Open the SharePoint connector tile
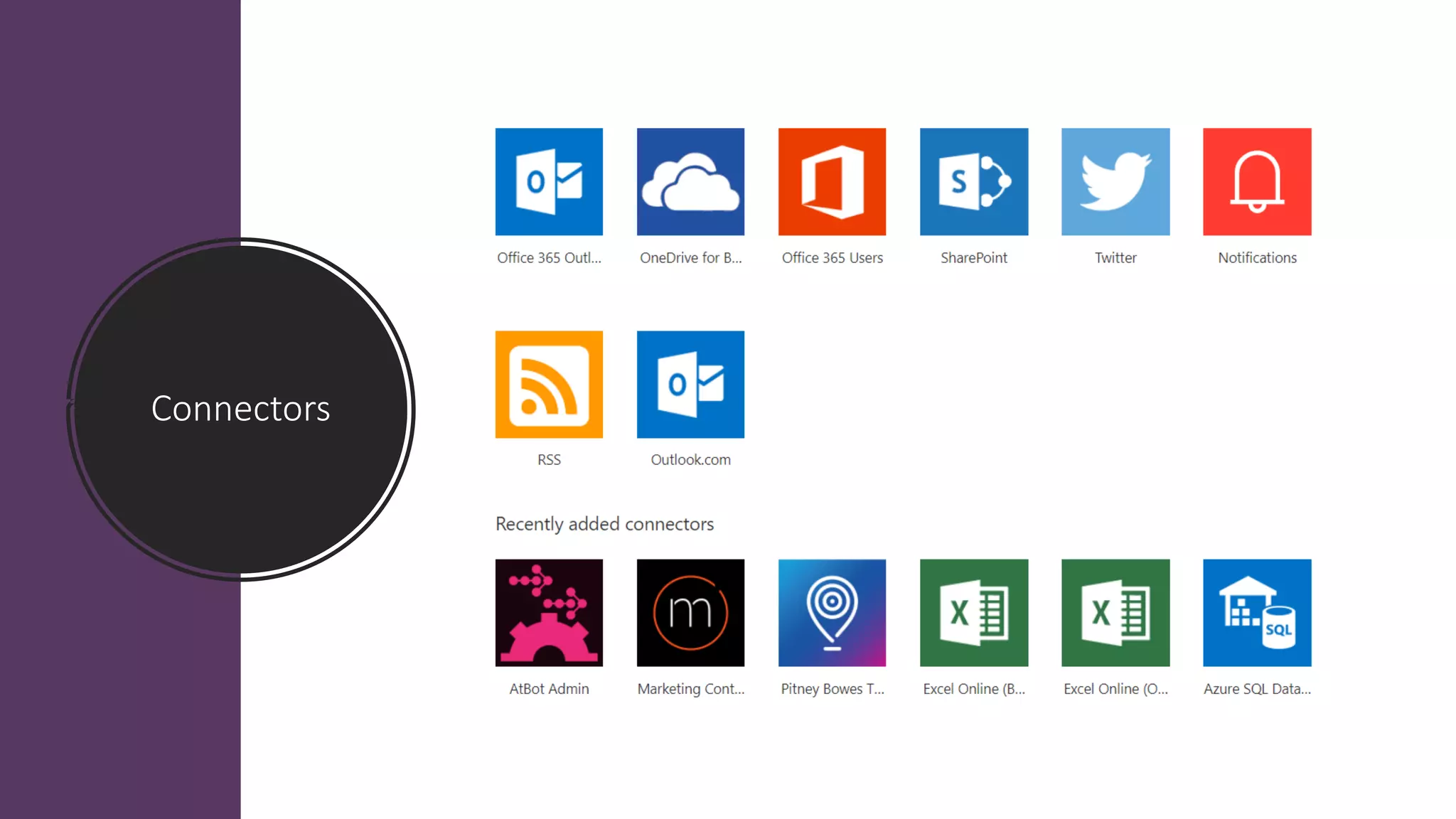The width and height of the screenshot is (1456, 819). coord(973,181)
